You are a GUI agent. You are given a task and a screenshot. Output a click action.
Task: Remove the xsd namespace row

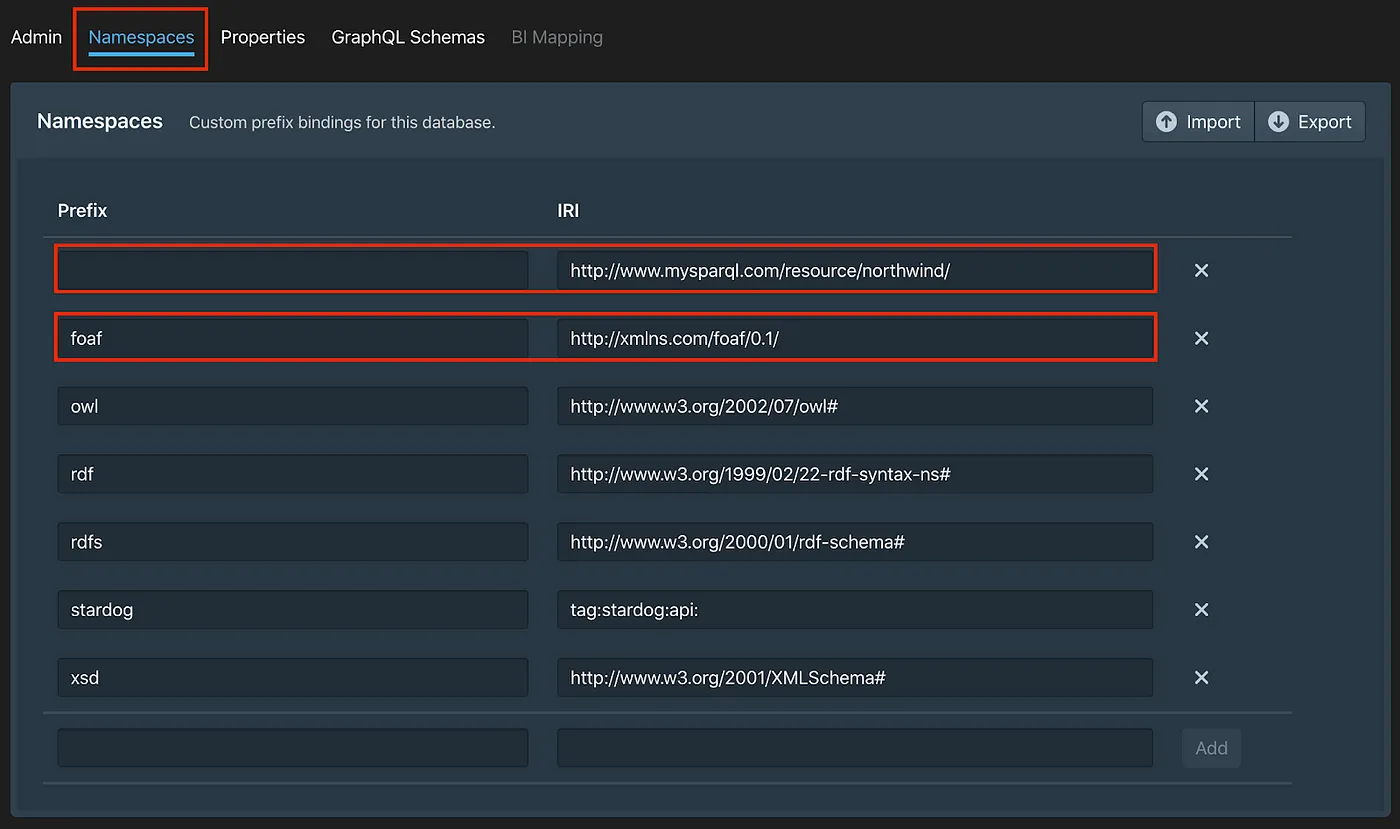pyautogui.click(x=1202, y=678)
